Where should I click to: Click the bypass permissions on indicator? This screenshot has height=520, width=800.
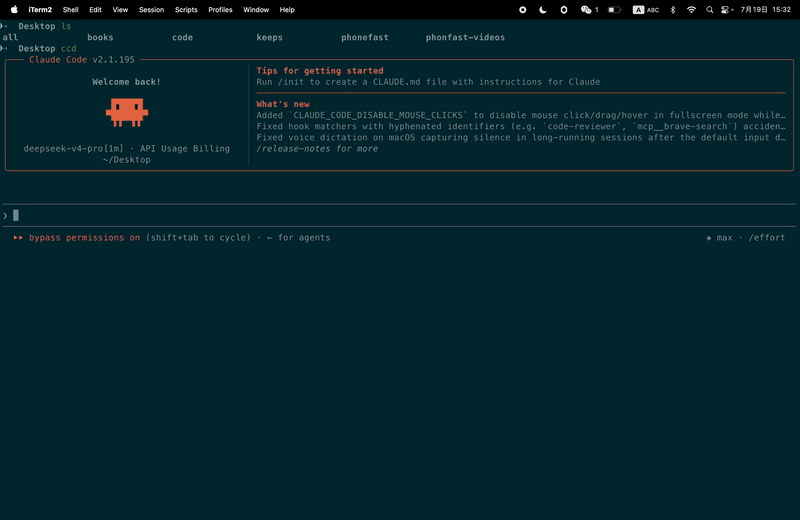84,237
